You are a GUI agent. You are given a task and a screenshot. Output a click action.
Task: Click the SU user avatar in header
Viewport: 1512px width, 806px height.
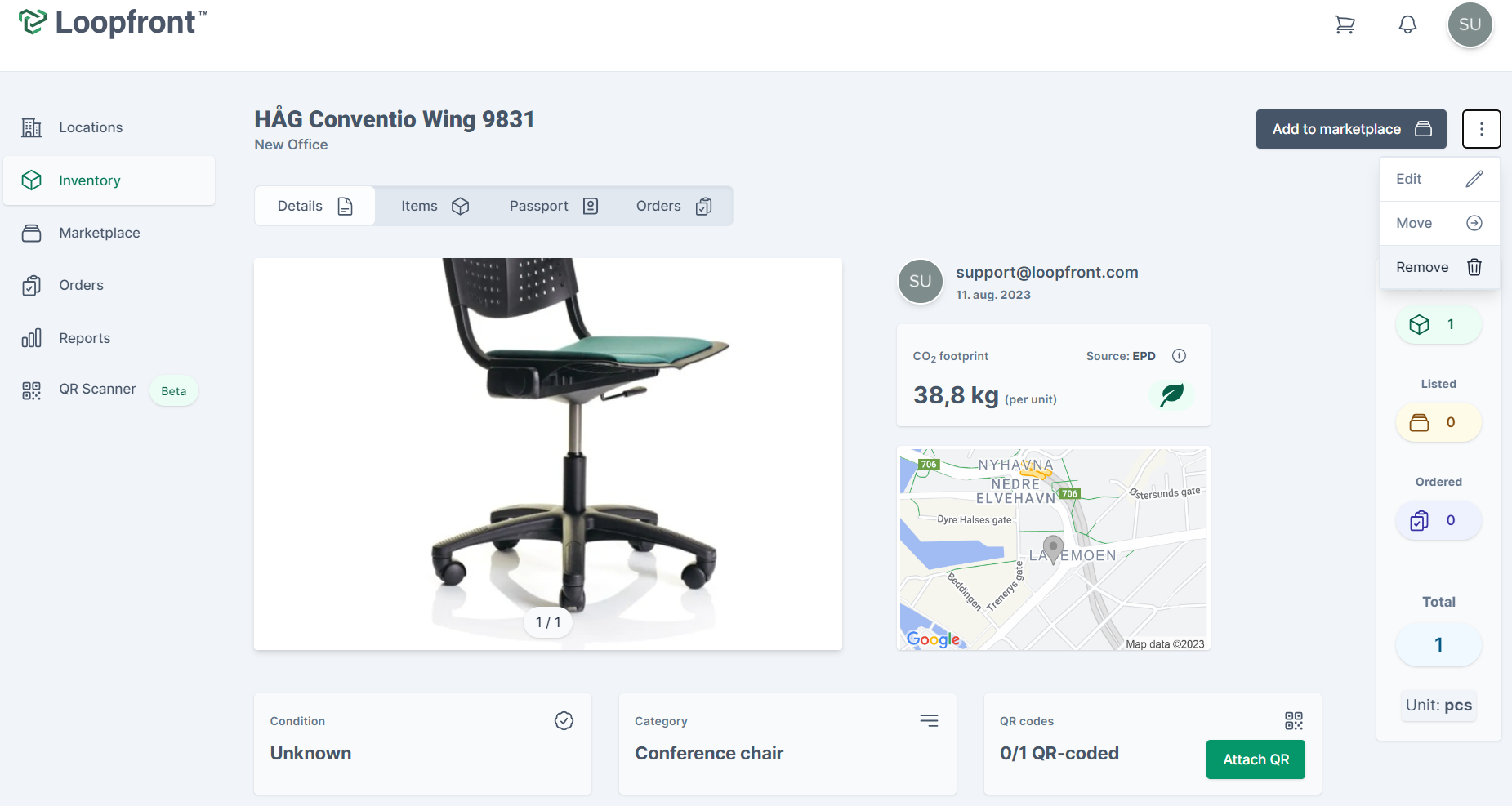(x=1470, y=24)
